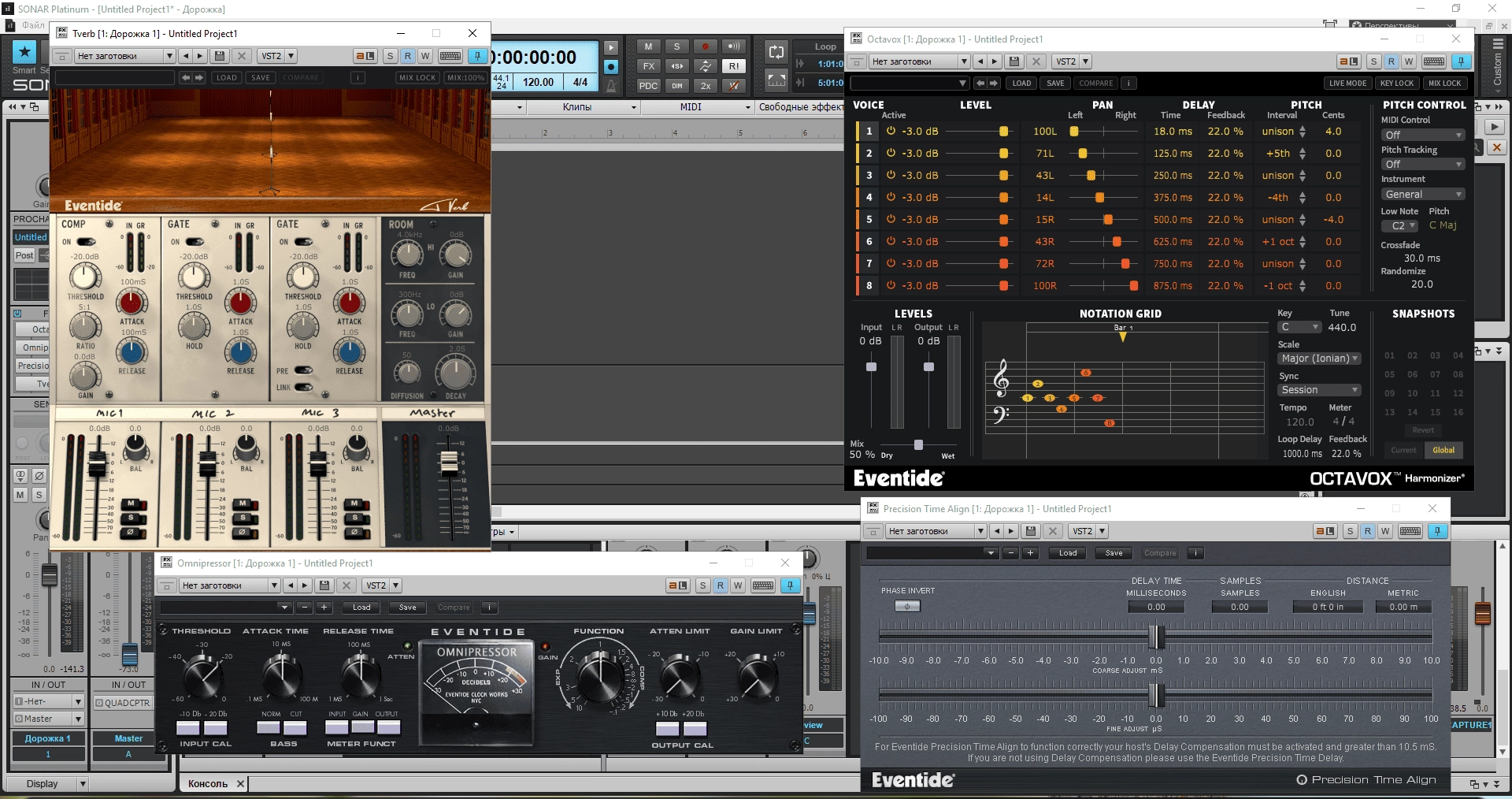Toggle Phase Invert button in Precision Time Align
1512x799 pixels.
click(907, 606)
